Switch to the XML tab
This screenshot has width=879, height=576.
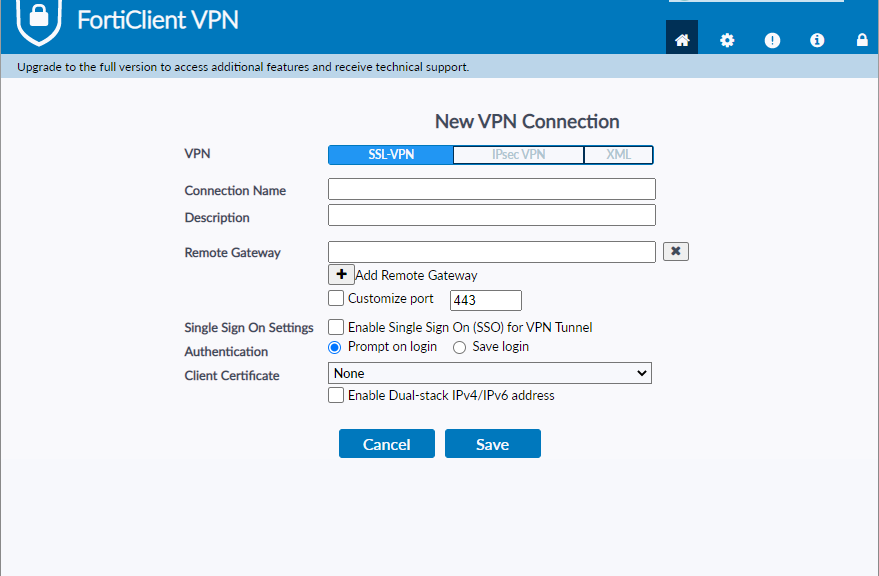[618, 155]
